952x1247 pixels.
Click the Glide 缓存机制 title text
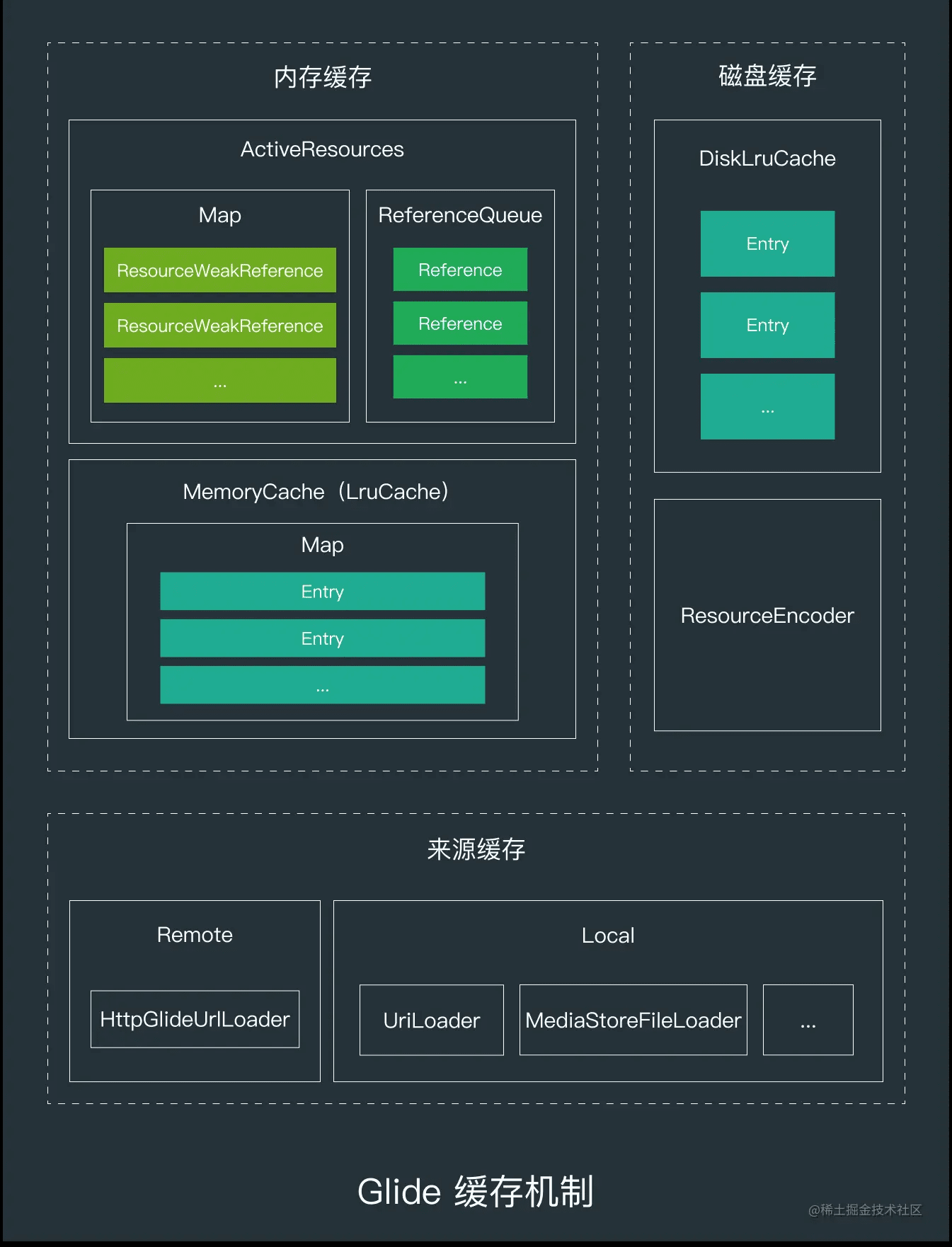coord(476,1192)
